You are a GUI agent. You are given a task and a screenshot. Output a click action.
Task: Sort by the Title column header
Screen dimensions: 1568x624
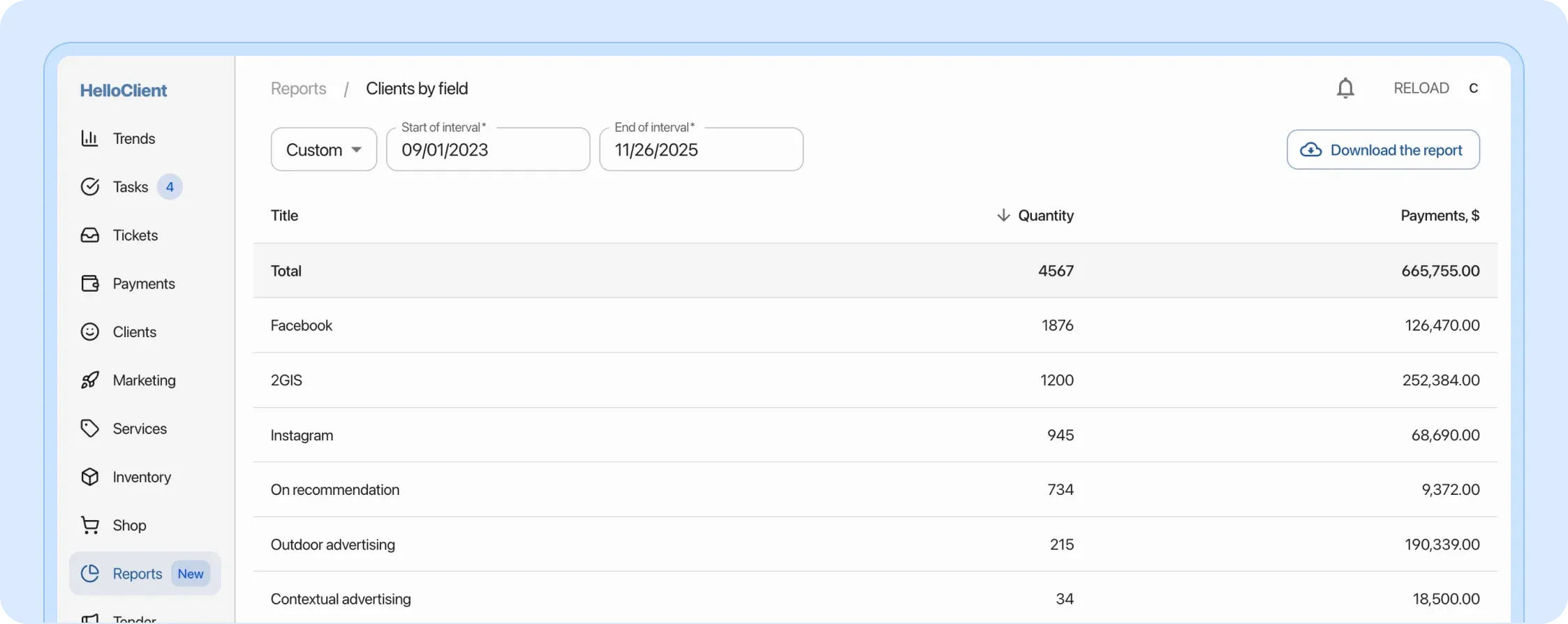[x=284, y=216]
